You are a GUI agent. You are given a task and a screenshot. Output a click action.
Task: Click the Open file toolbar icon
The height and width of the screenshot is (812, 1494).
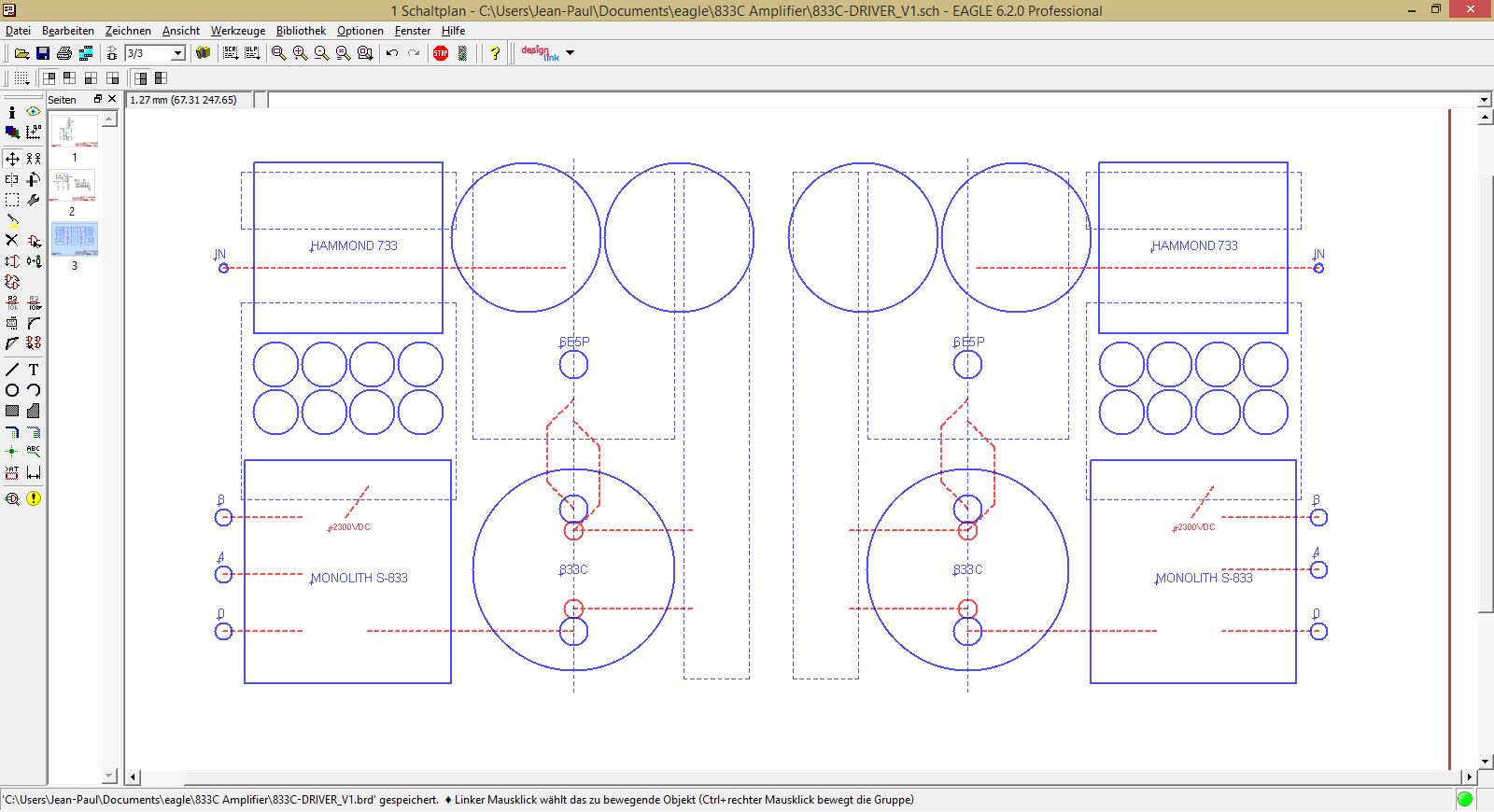pyautogui.click(x=21, y=53)
